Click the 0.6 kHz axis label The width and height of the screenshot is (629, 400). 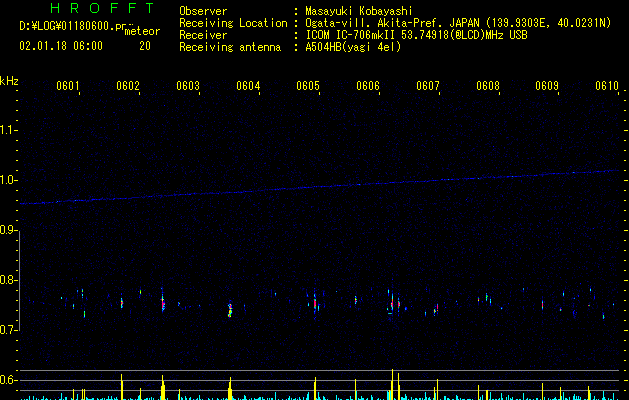point(9,380)
